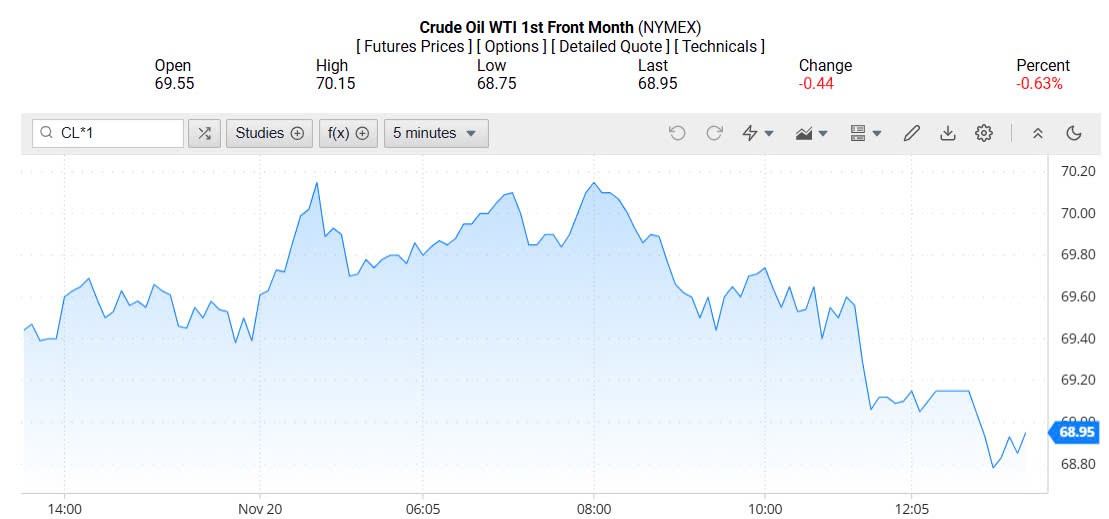Expand the 5 minutes interval dropdown

click(x=435, y=133)
